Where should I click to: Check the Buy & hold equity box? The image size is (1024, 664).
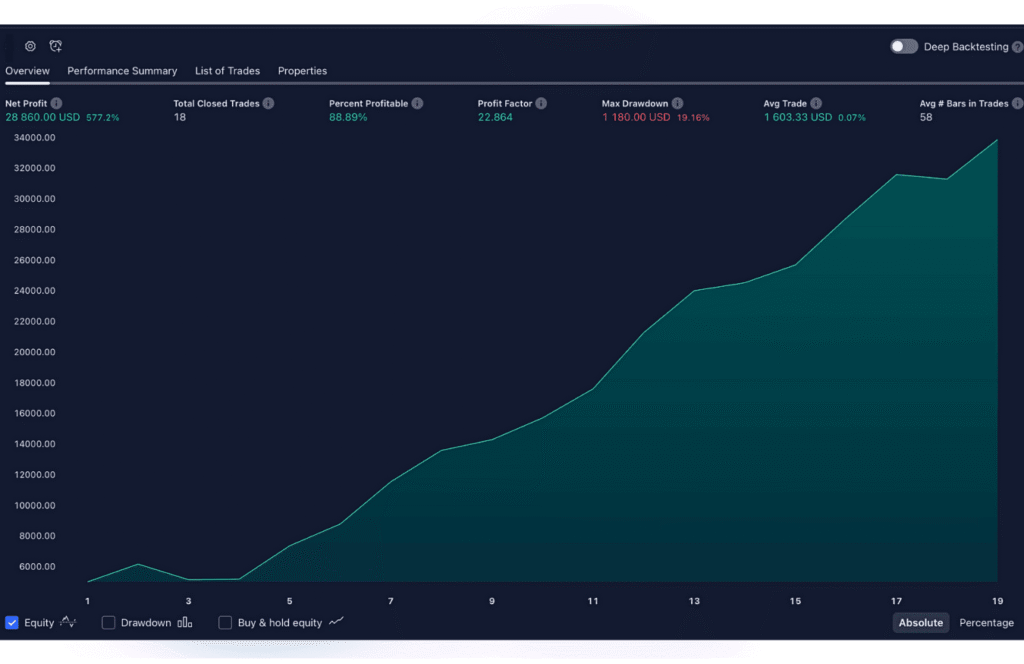pyautogui.click(x=225, y=622)
